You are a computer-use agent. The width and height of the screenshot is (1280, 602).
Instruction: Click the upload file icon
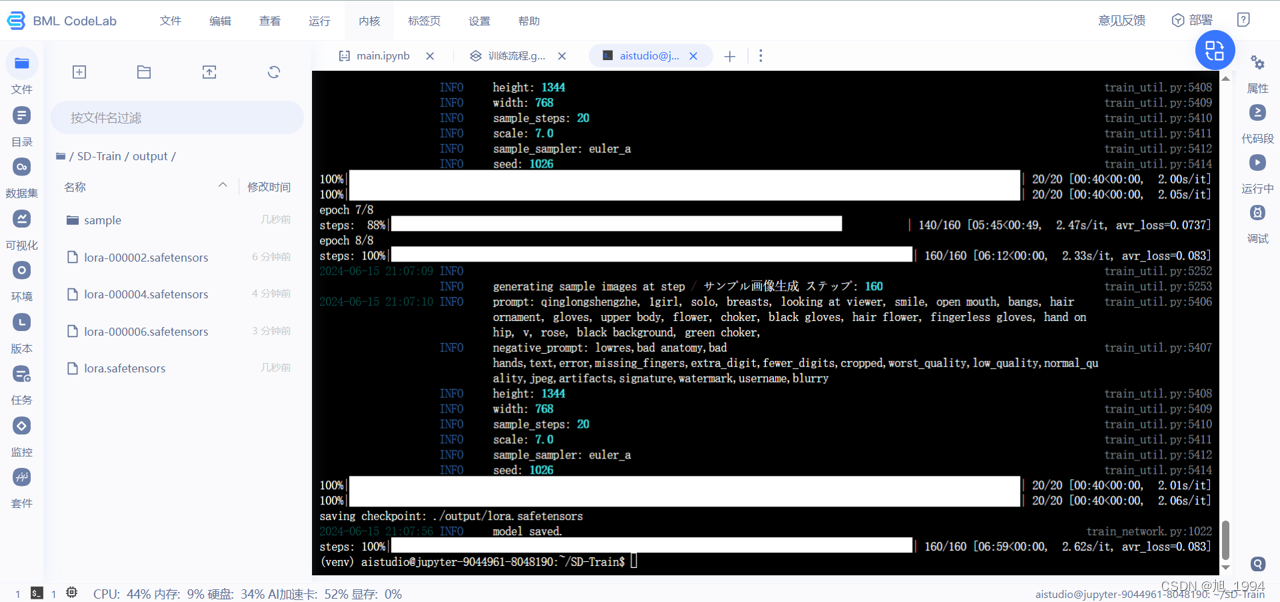coord(208,71)
